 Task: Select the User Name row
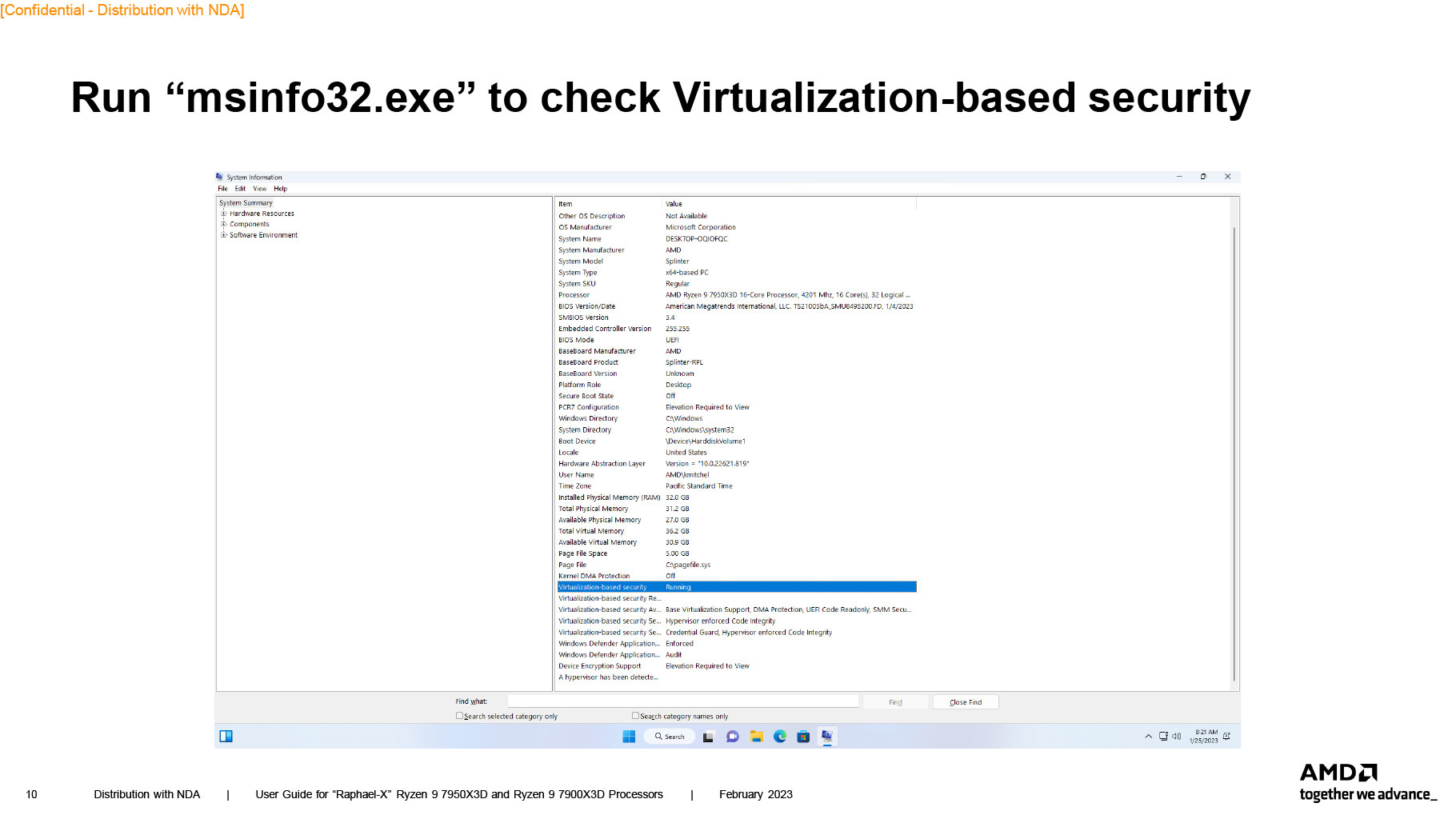[737, 475]
